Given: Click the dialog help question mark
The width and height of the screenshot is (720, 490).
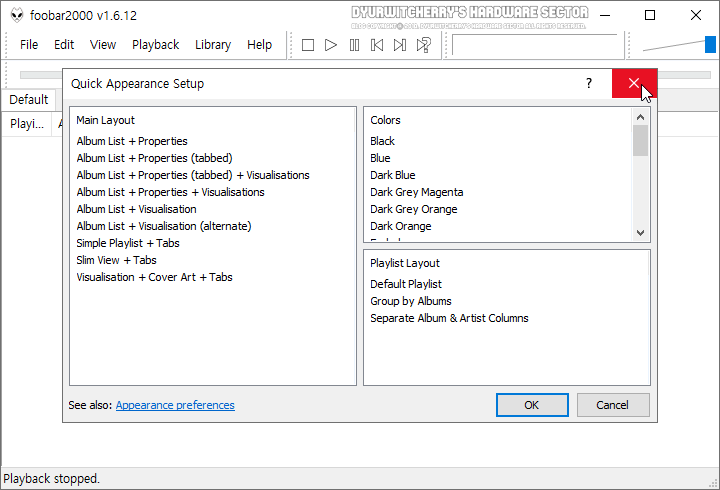Looking at the screenshot, I should (x=589, y=83).
